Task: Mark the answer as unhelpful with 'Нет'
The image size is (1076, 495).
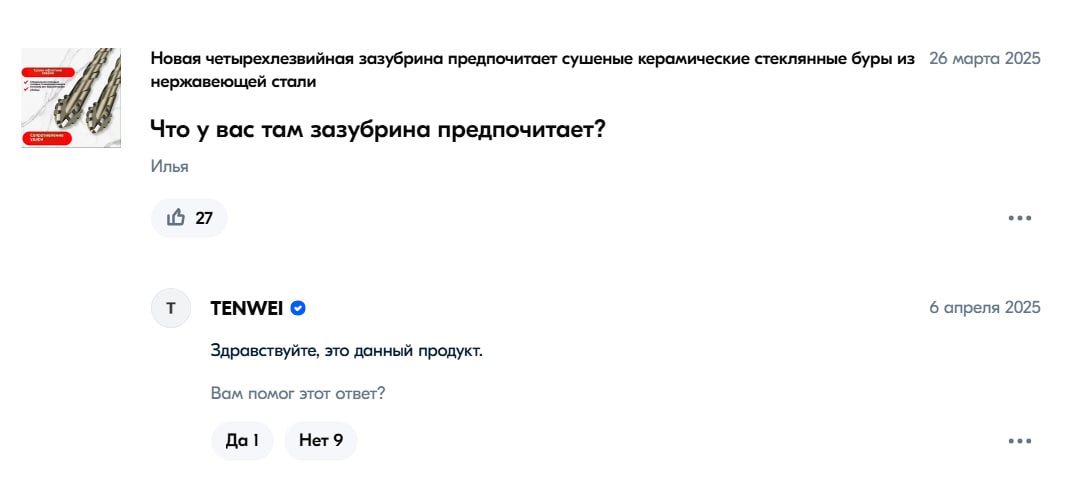Action: pos(320,440)
